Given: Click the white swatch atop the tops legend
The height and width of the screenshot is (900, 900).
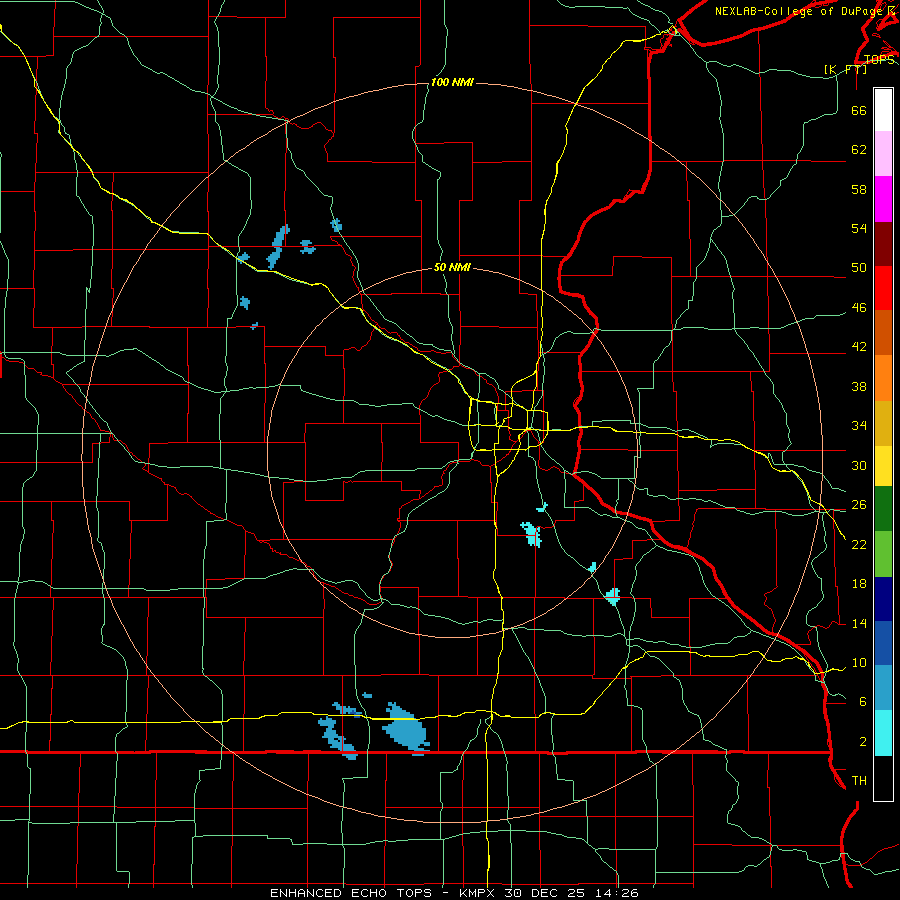Looking at the screenshot, I should [x=883, y=110].
